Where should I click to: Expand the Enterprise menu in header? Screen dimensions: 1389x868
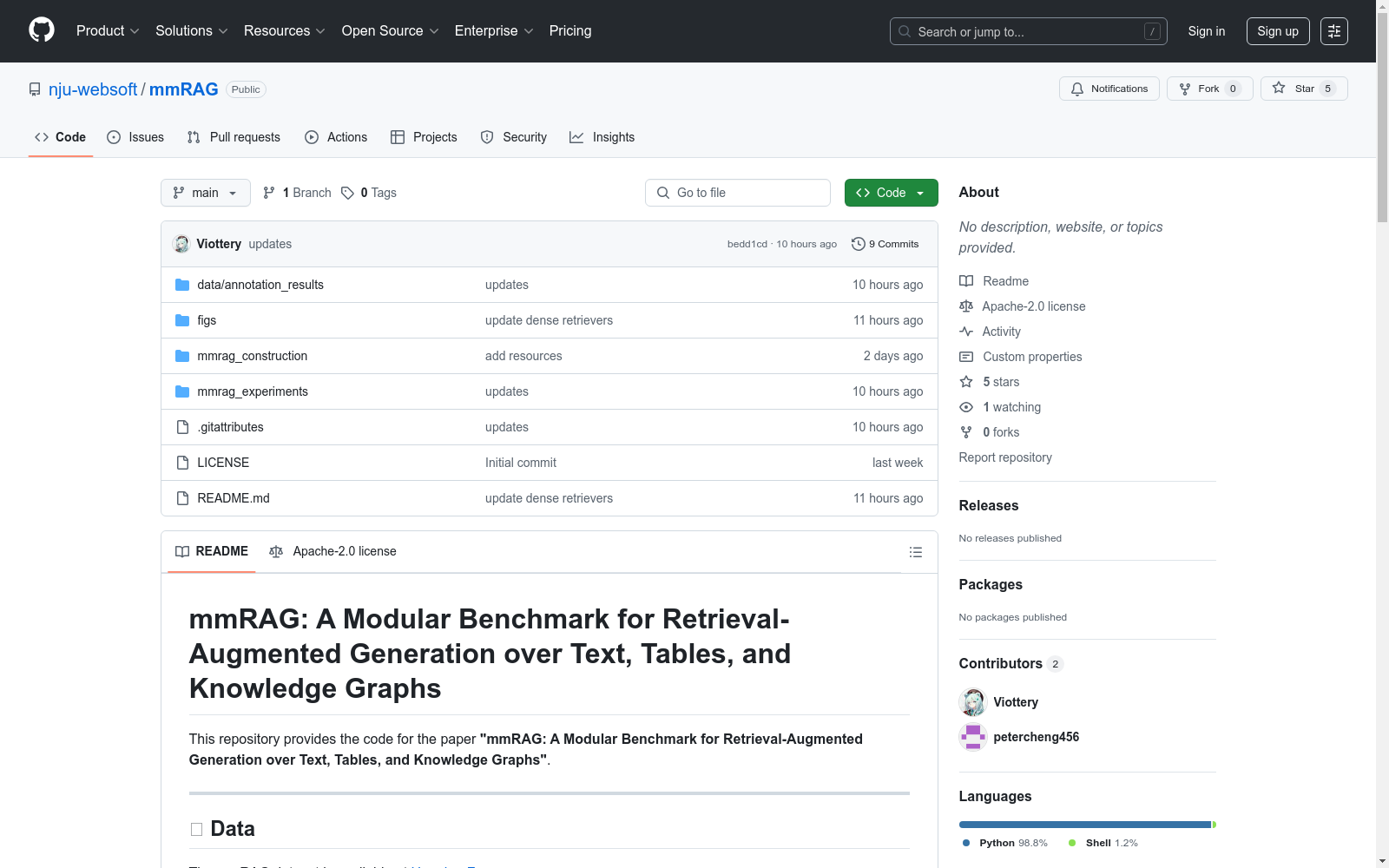[x=494, y=30]
